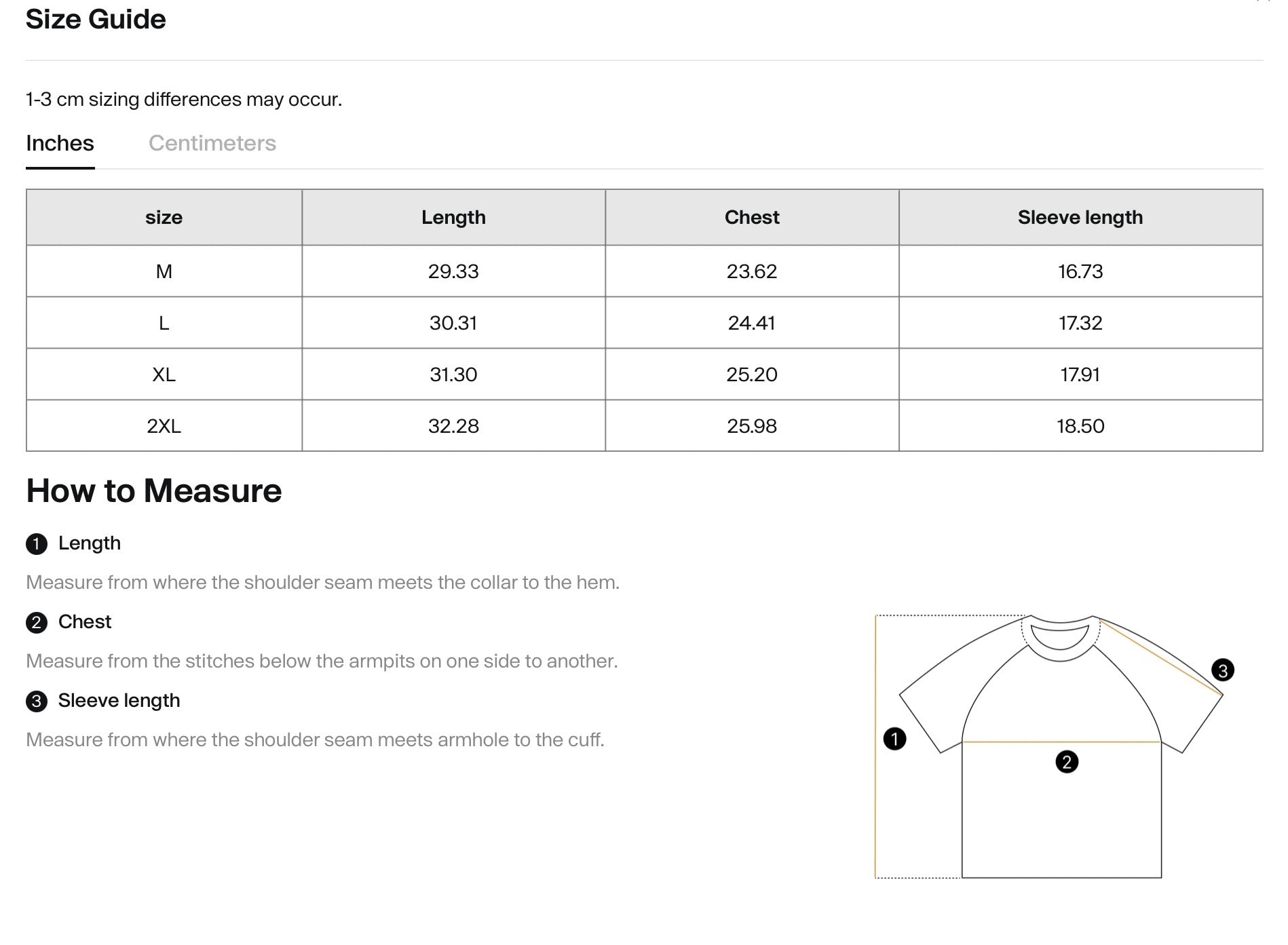Expand the Sleeve length column header
Viewport: 1288px width, 945px height.
pos(1079,217)
